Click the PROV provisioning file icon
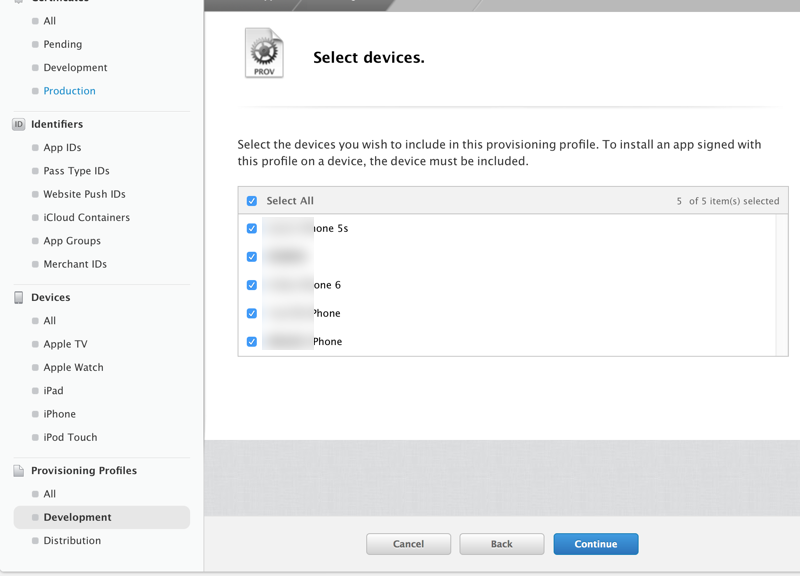The height and width of the screenshot is (576, 800). (x=265, y=54)
